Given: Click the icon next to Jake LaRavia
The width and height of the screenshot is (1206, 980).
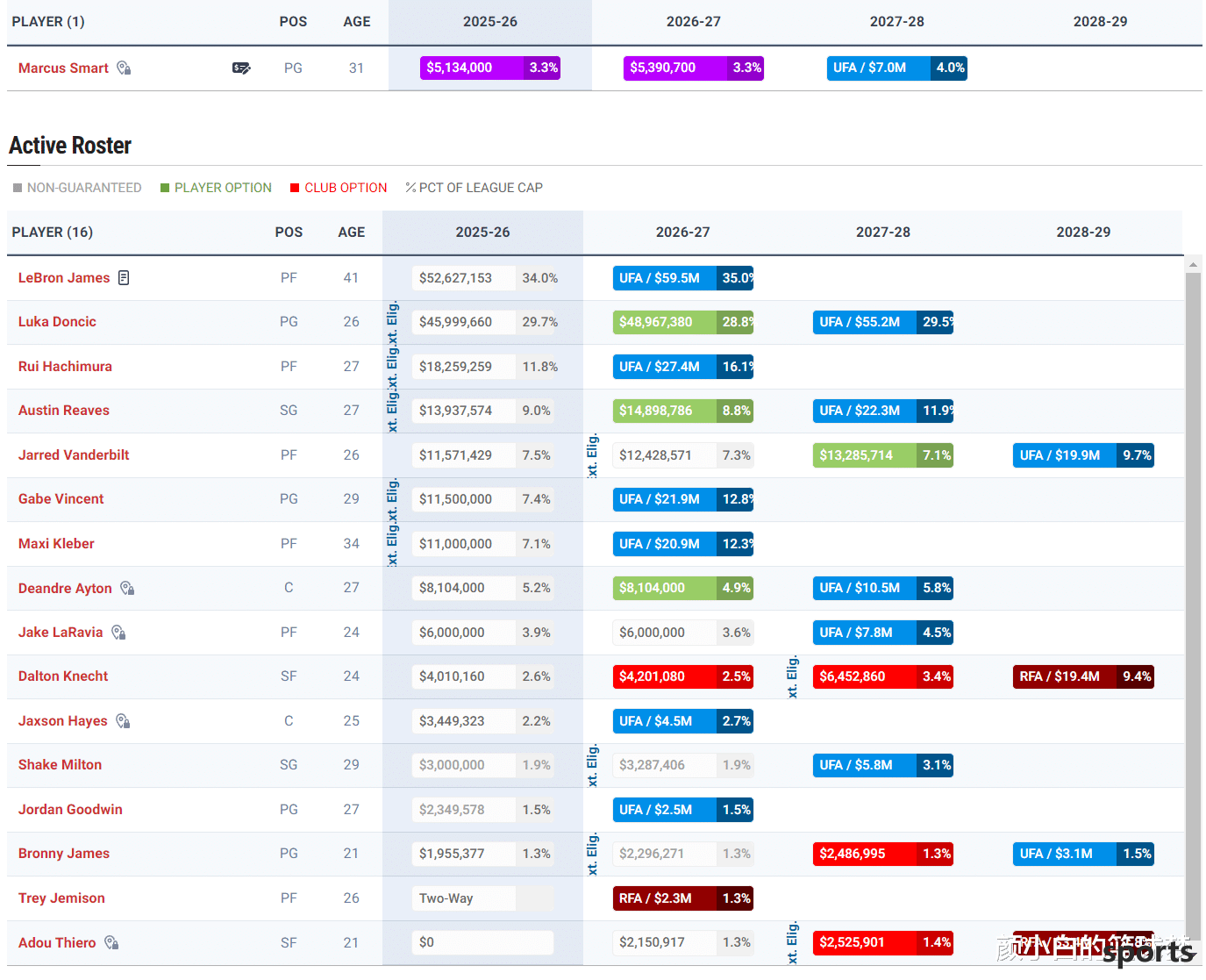Looking at the screenshot, I should [x=118, y=632].
